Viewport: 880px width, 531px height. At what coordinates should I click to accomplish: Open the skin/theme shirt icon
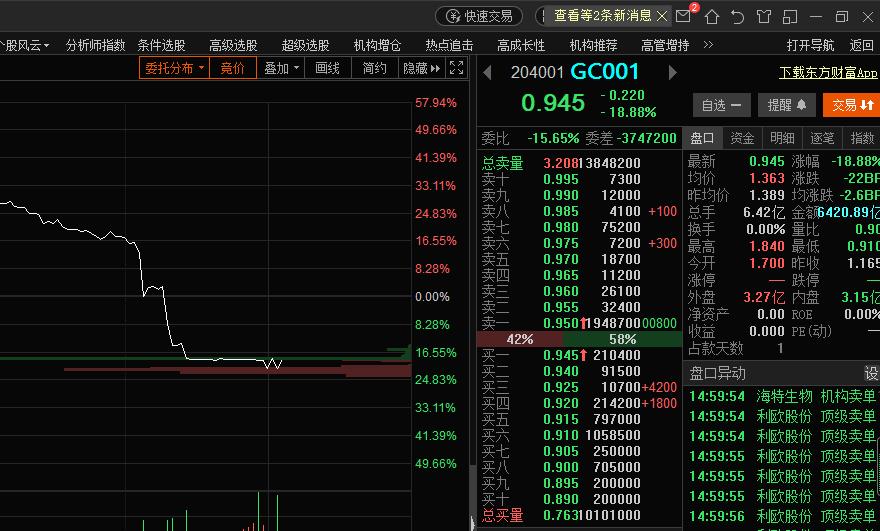[x=764, y=17]
